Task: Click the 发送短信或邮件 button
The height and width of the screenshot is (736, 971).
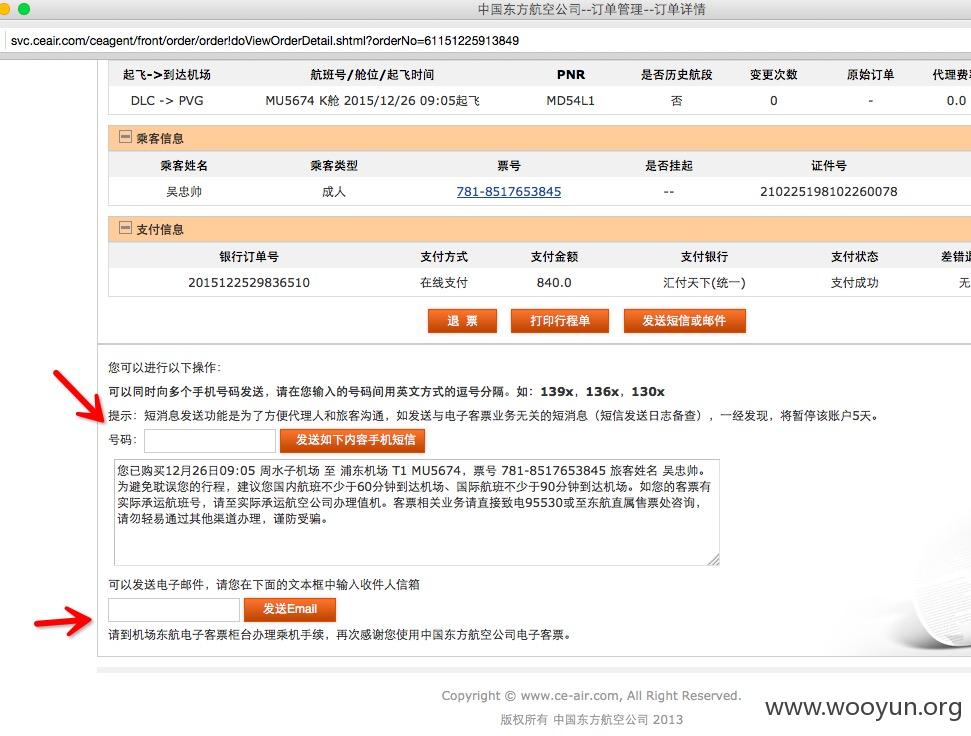Action: point(684,321)
